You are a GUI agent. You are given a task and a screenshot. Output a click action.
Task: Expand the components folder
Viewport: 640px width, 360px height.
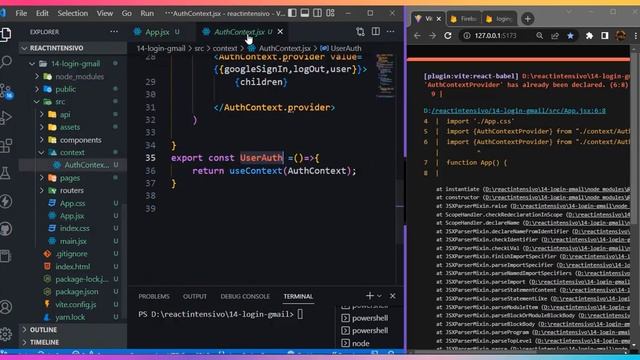[x=42, y=140]
